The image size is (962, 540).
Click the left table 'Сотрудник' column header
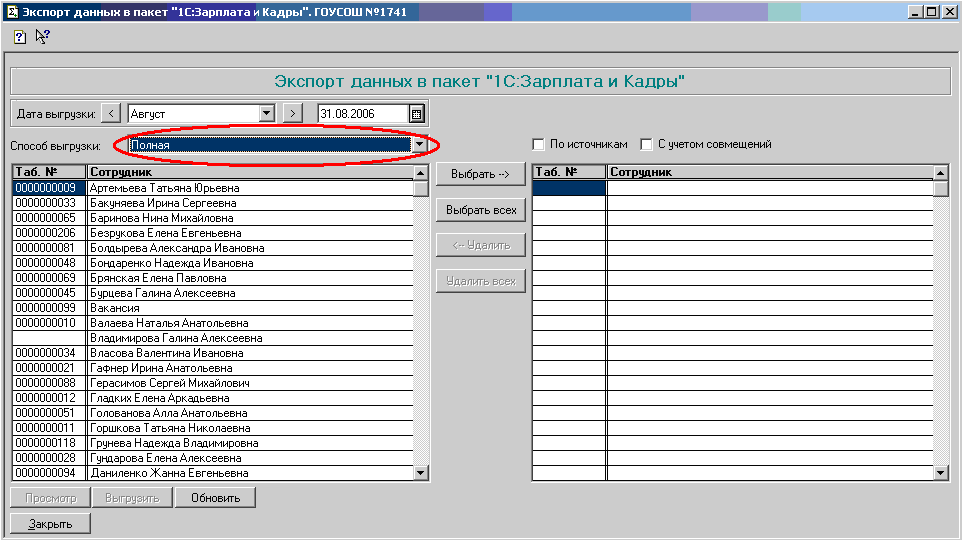pyautogui.click(x=250, y=172)
